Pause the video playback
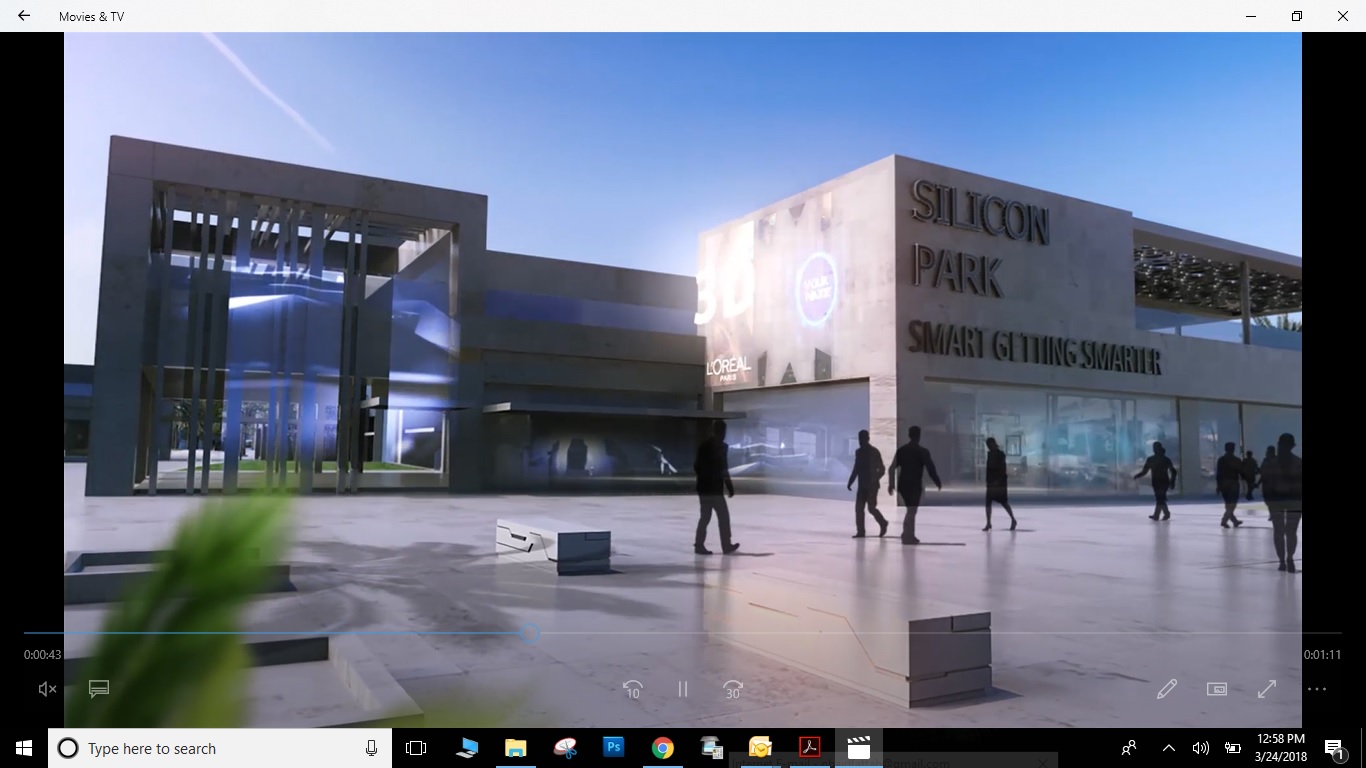 tap(683, 689)
